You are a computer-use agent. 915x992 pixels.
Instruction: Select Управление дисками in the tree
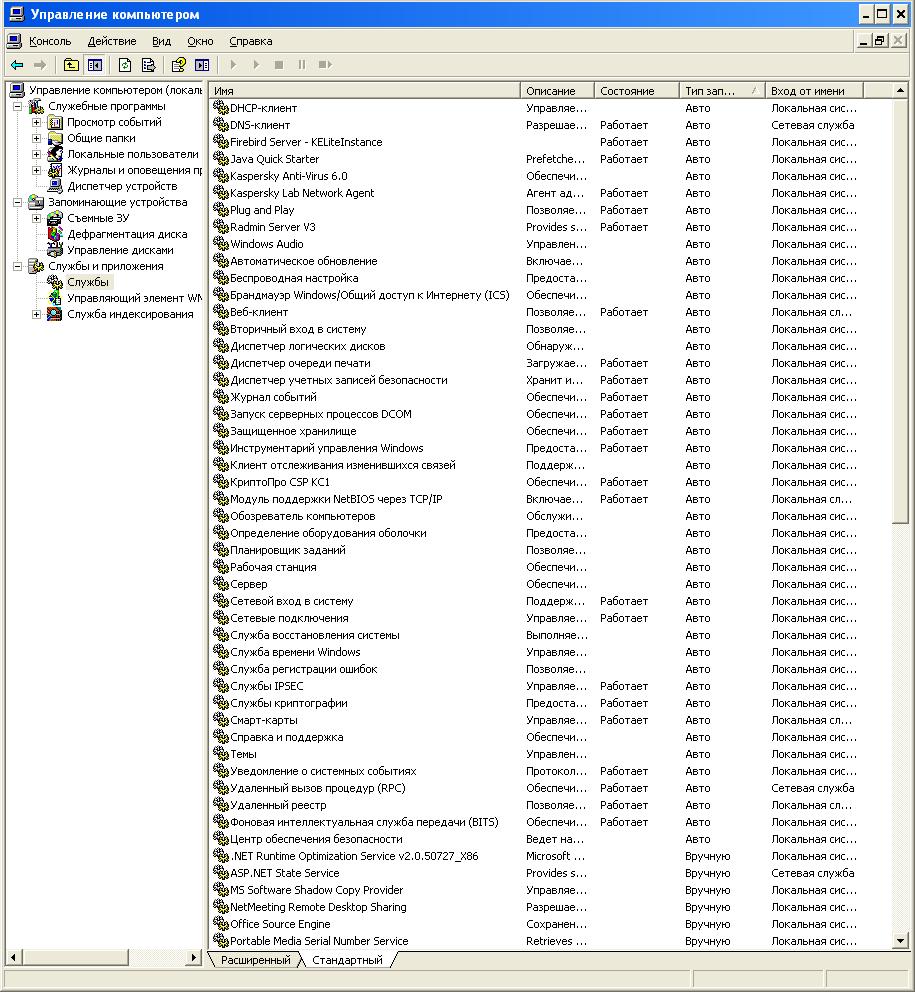pyautogui.click(x=120, y=250)
